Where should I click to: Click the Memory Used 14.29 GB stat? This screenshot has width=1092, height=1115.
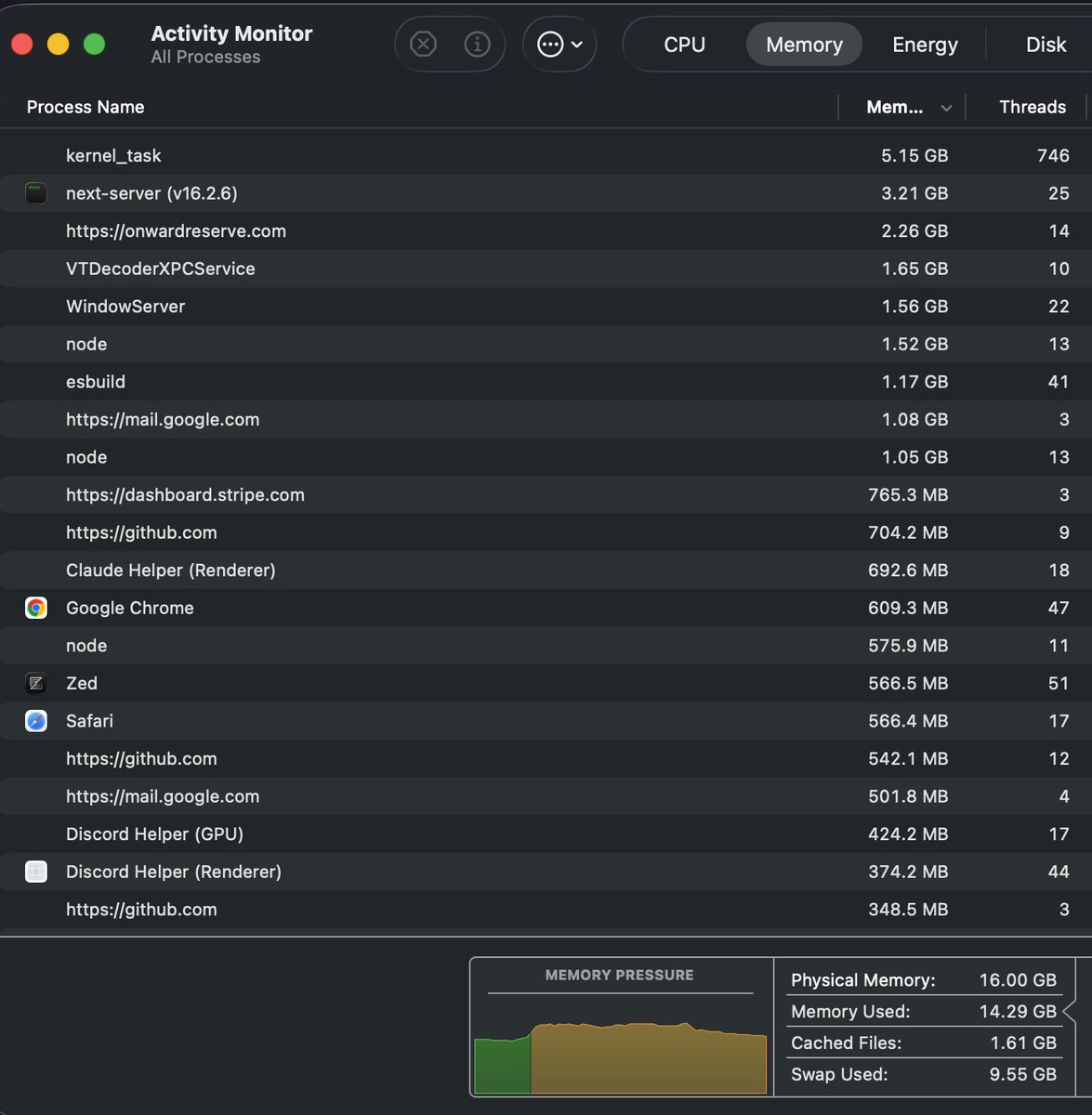[924, 1011]
